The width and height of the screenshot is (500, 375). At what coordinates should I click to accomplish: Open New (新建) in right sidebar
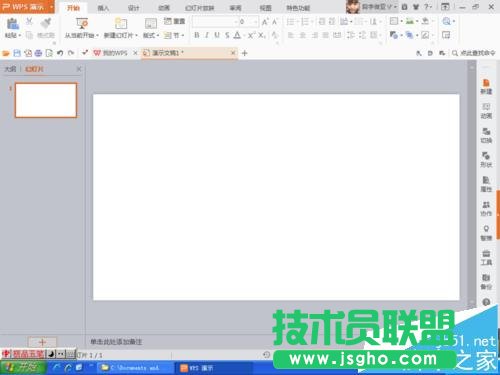pos(486,87)
